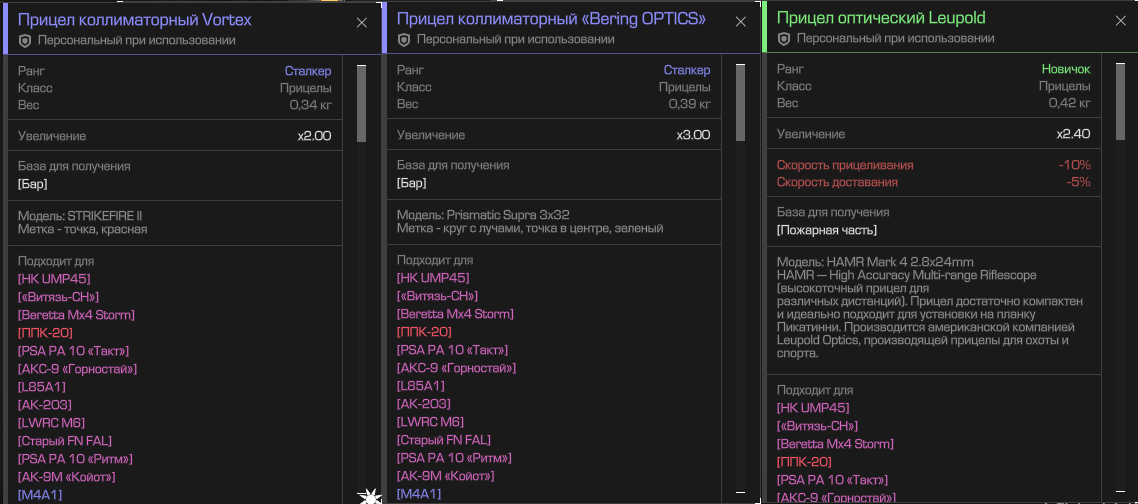Viewport: 1138px width, 504px height.
Task: Click shield icon in Leupold panel header
Action: pos(784,38)
